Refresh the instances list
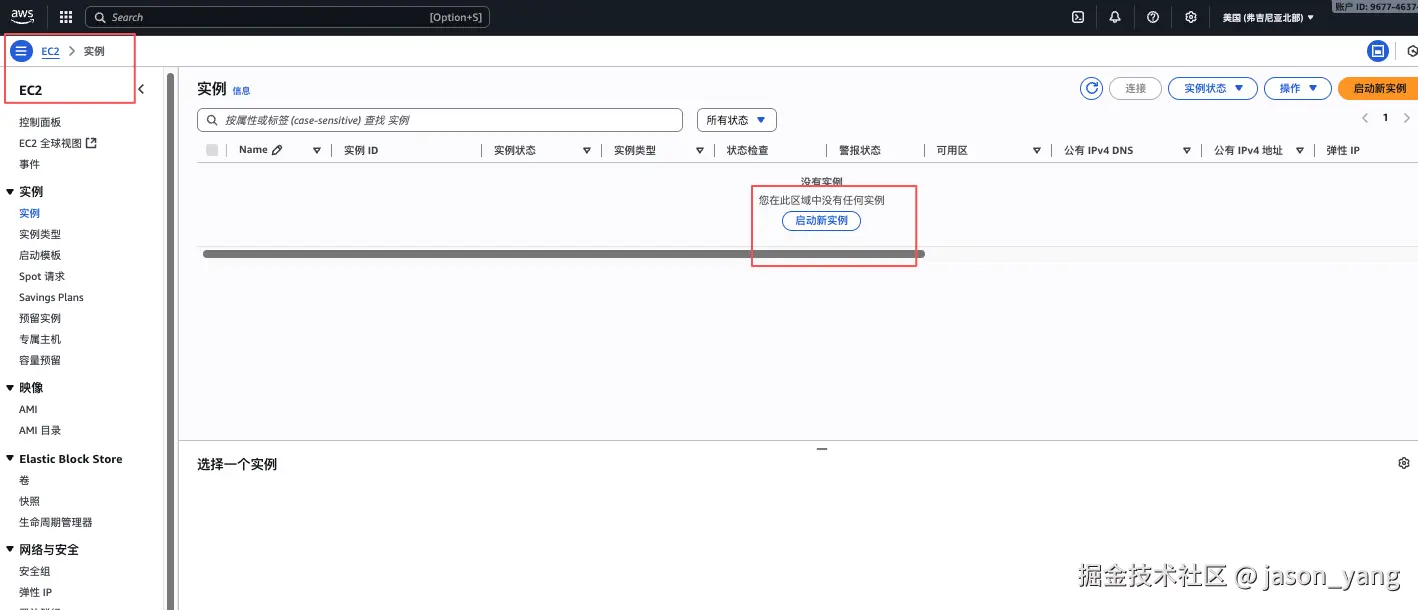The width and height of the screenshot is (1418, 610). (x=1091, y=88)
